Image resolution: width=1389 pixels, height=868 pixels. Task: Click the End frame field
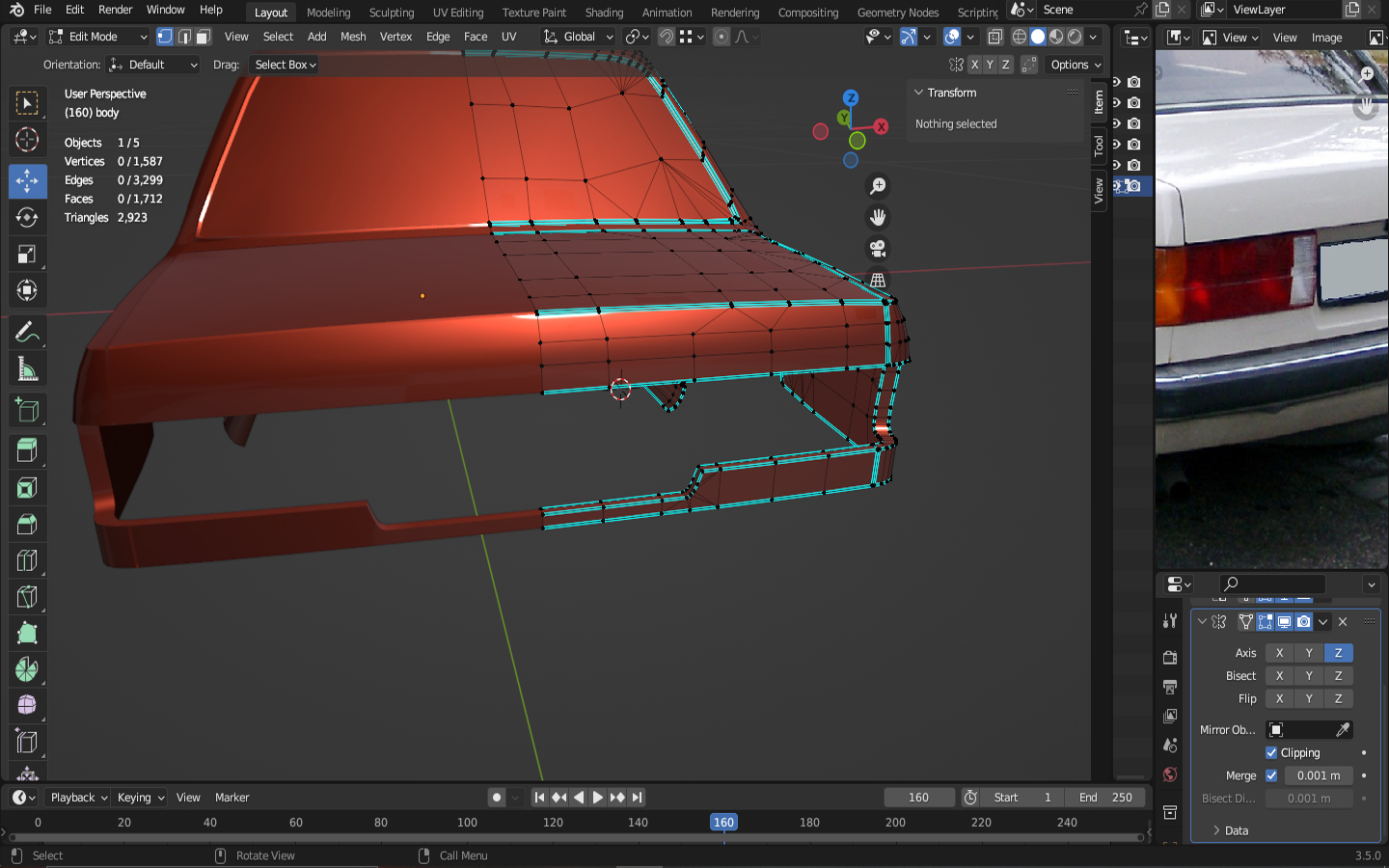[1105, 798]
